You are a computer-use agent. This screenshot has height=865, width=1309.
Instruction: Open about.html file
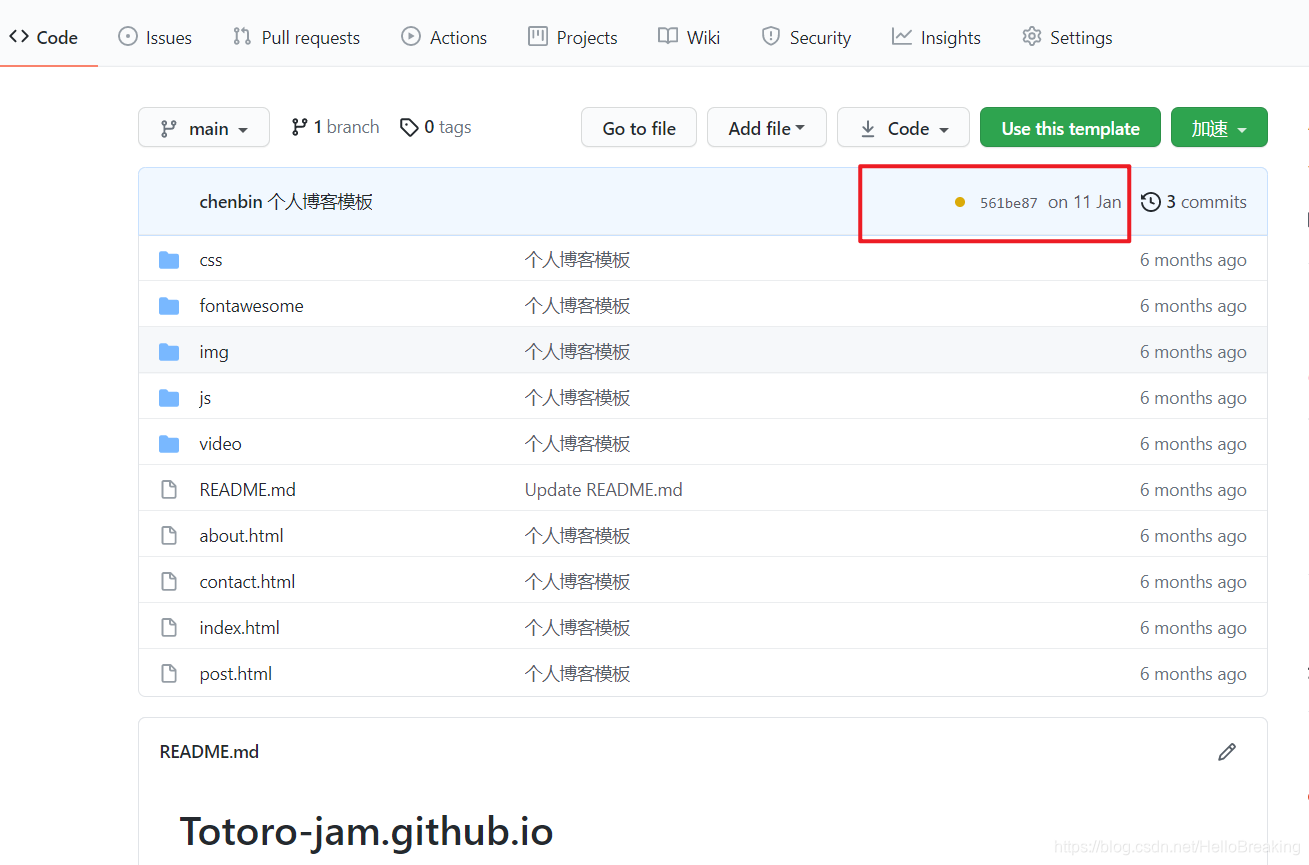(x=241, y=536)
